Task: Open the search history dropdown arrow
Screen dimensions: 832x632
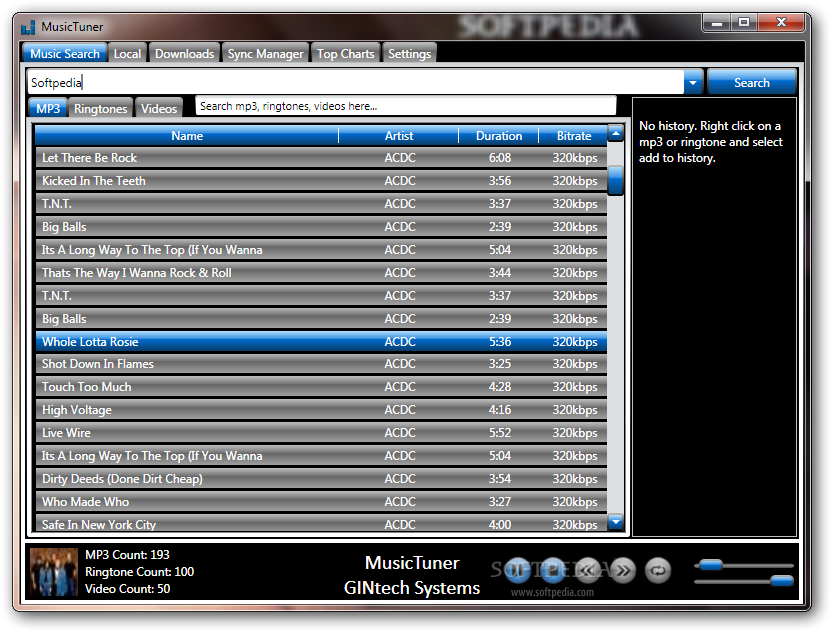Action: [693, 83]
